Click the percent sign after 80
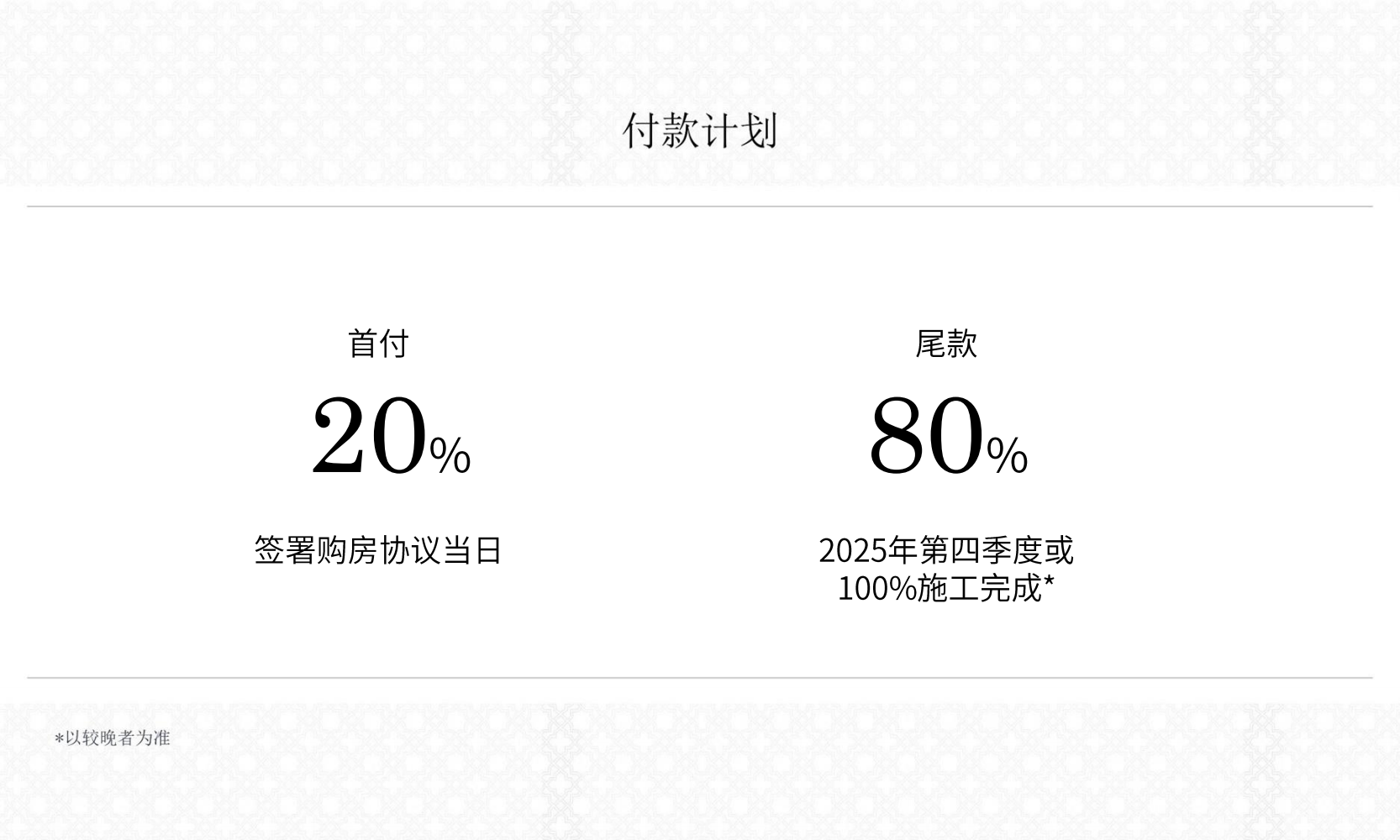The height and width of the screenshot is (840, 1400). click(x=1008, y=455)
